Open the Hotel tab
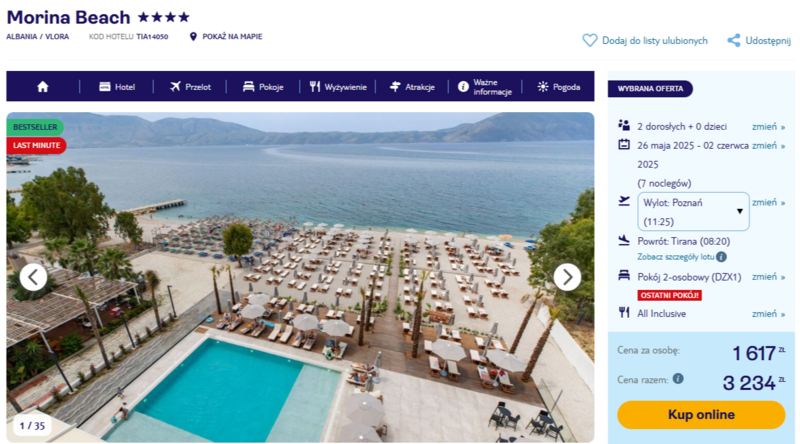 [117, 87]
